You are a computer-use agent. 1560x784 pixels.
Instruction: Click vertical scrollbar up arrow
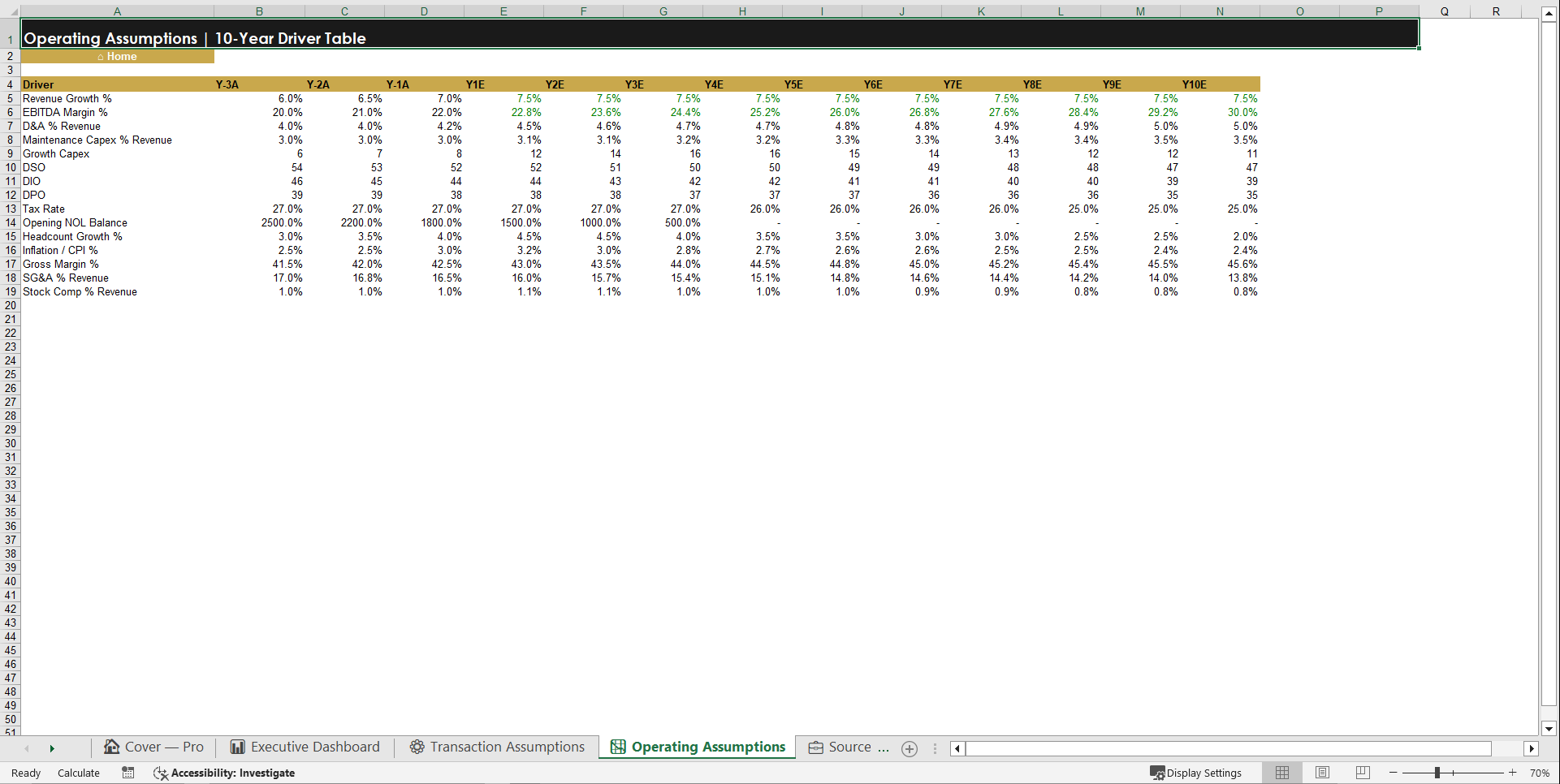[x=1549, y=14]
